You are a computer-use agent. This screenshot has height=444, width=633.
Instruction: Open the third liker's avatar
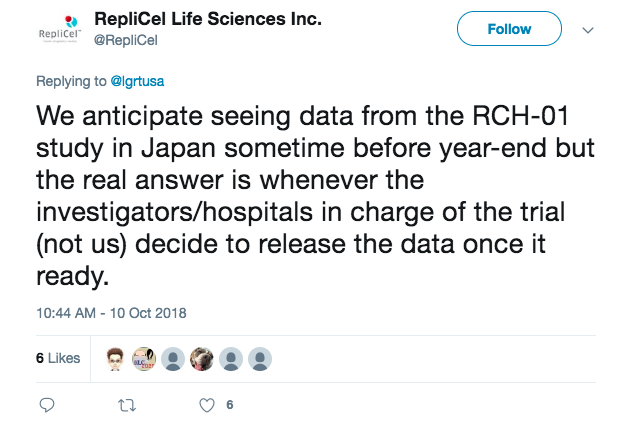173,358
